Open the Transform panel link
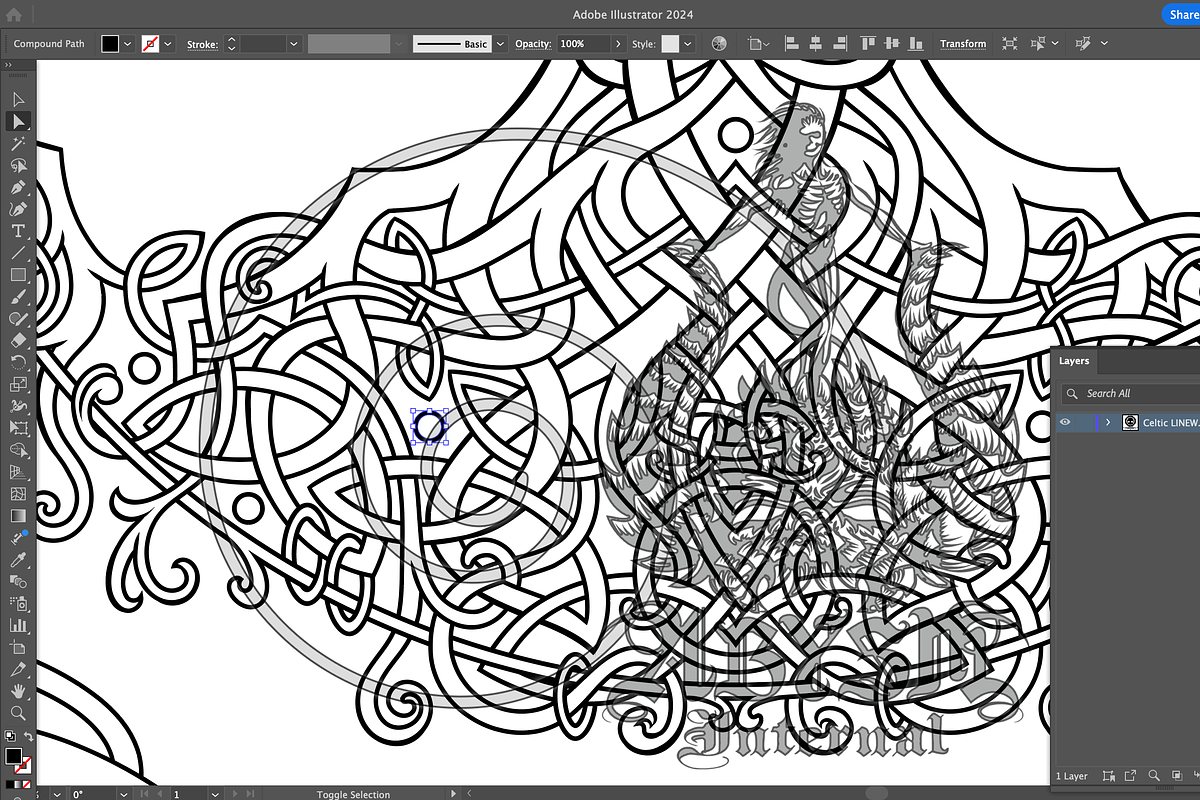The image size is (1200, 800). coord(963,44)
